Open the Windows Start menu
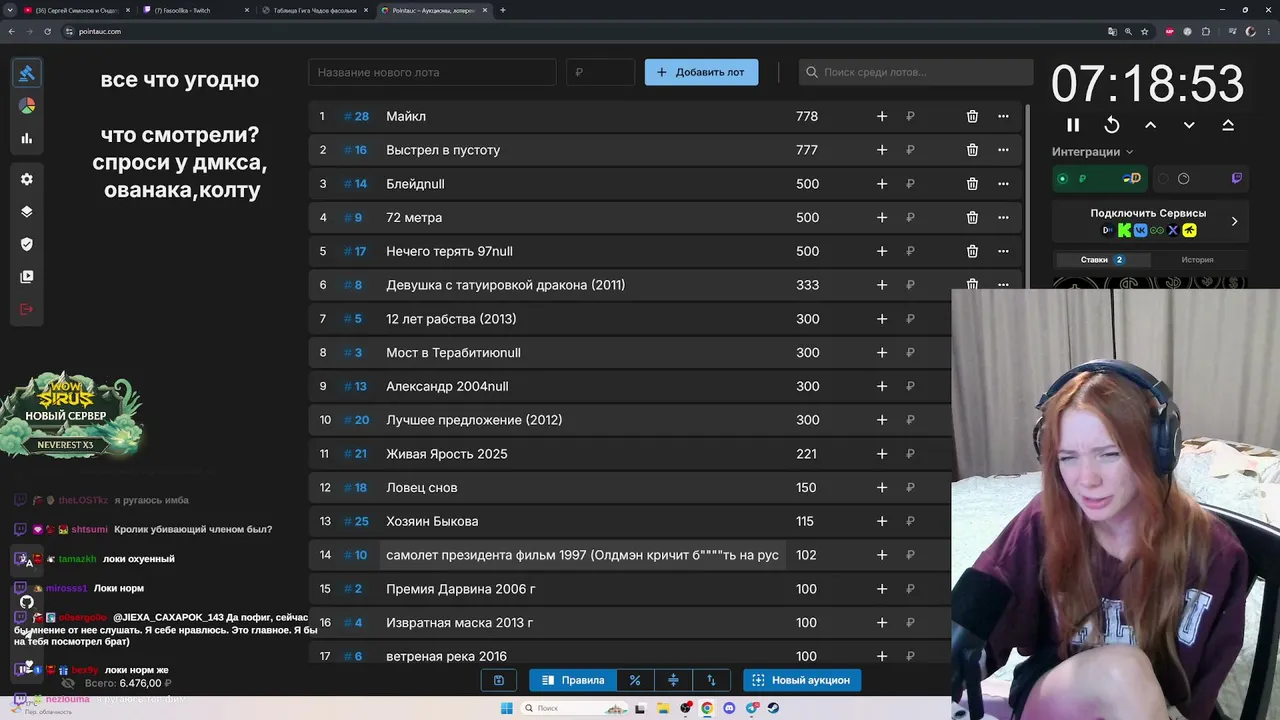This screenshot has height=720, width=1280. coord(506,708)
